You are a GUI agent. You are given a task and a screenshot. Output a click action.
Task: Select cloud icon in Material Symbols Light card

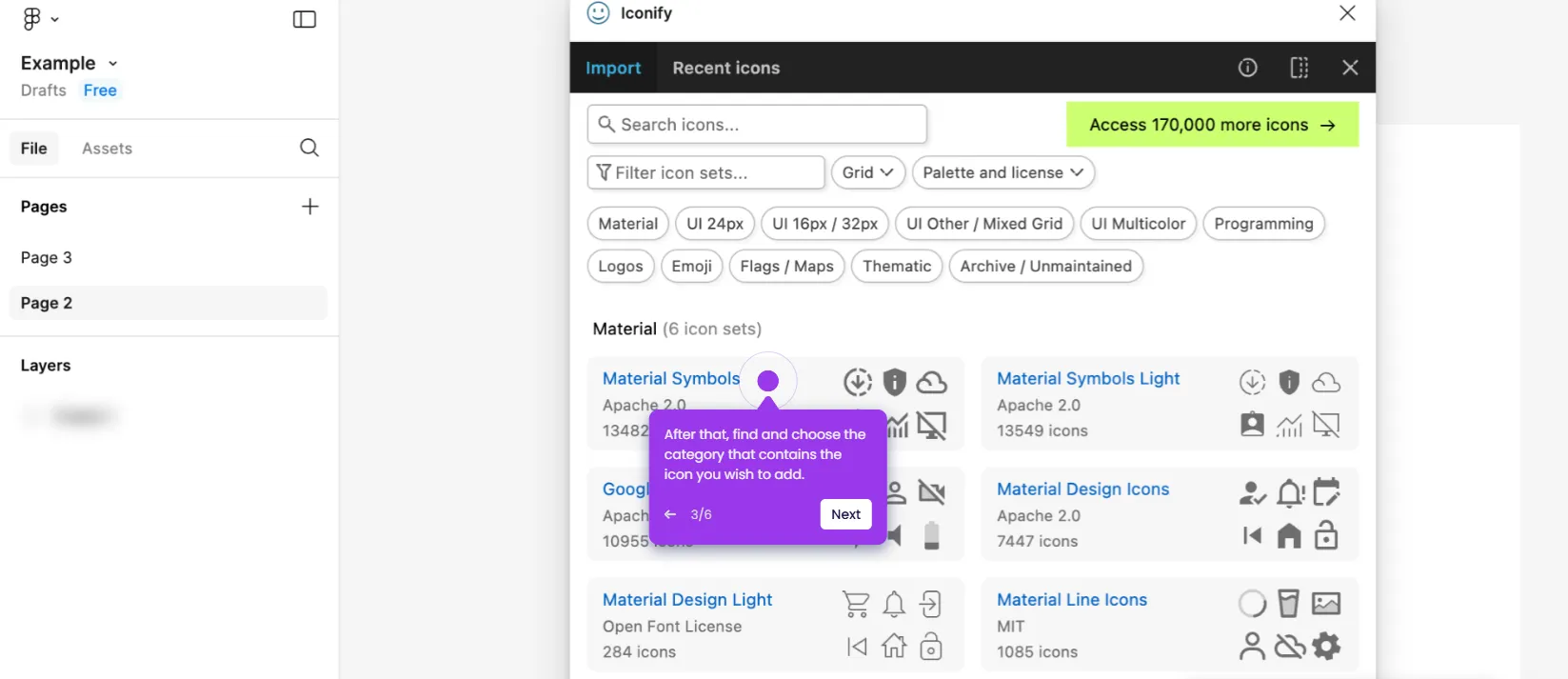(1326, 383)
